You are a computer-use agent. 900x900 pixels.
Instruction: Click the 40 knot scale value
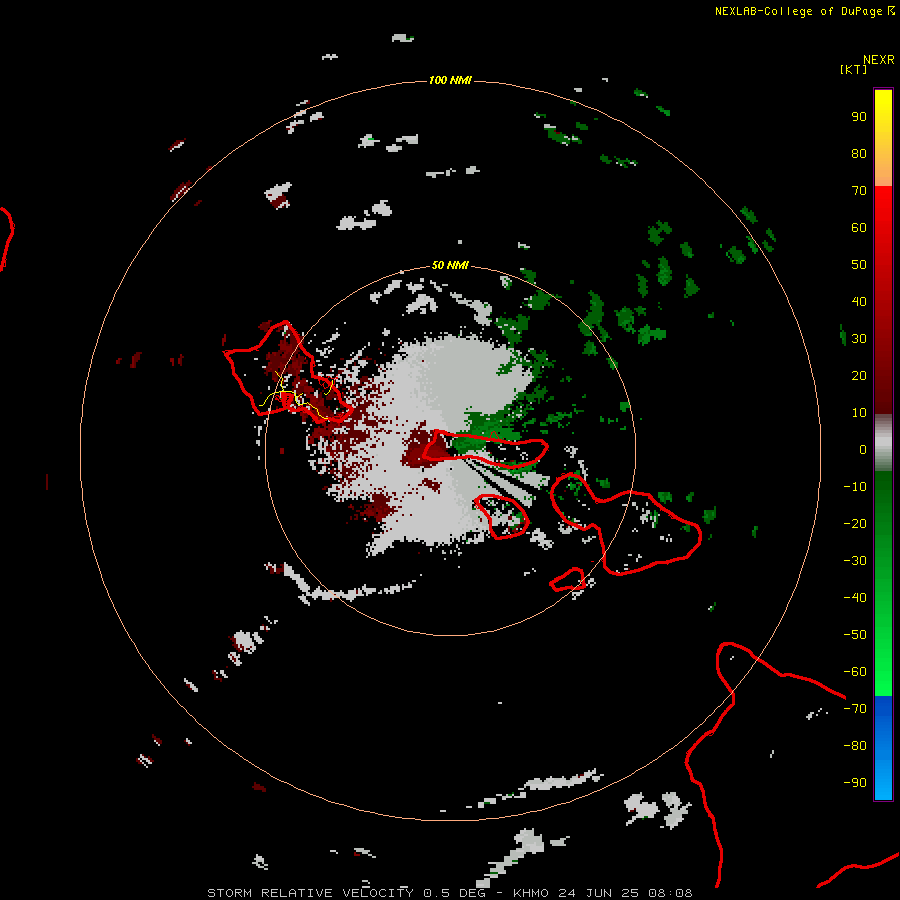[x=859, y=302]
